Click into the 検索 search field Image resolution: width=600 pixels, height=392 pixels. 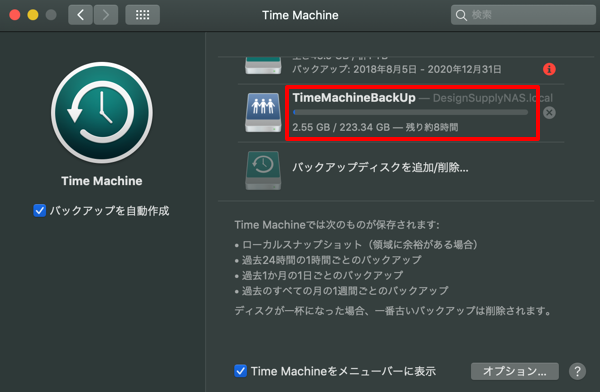pyautogui.click(x=523, y=15)
